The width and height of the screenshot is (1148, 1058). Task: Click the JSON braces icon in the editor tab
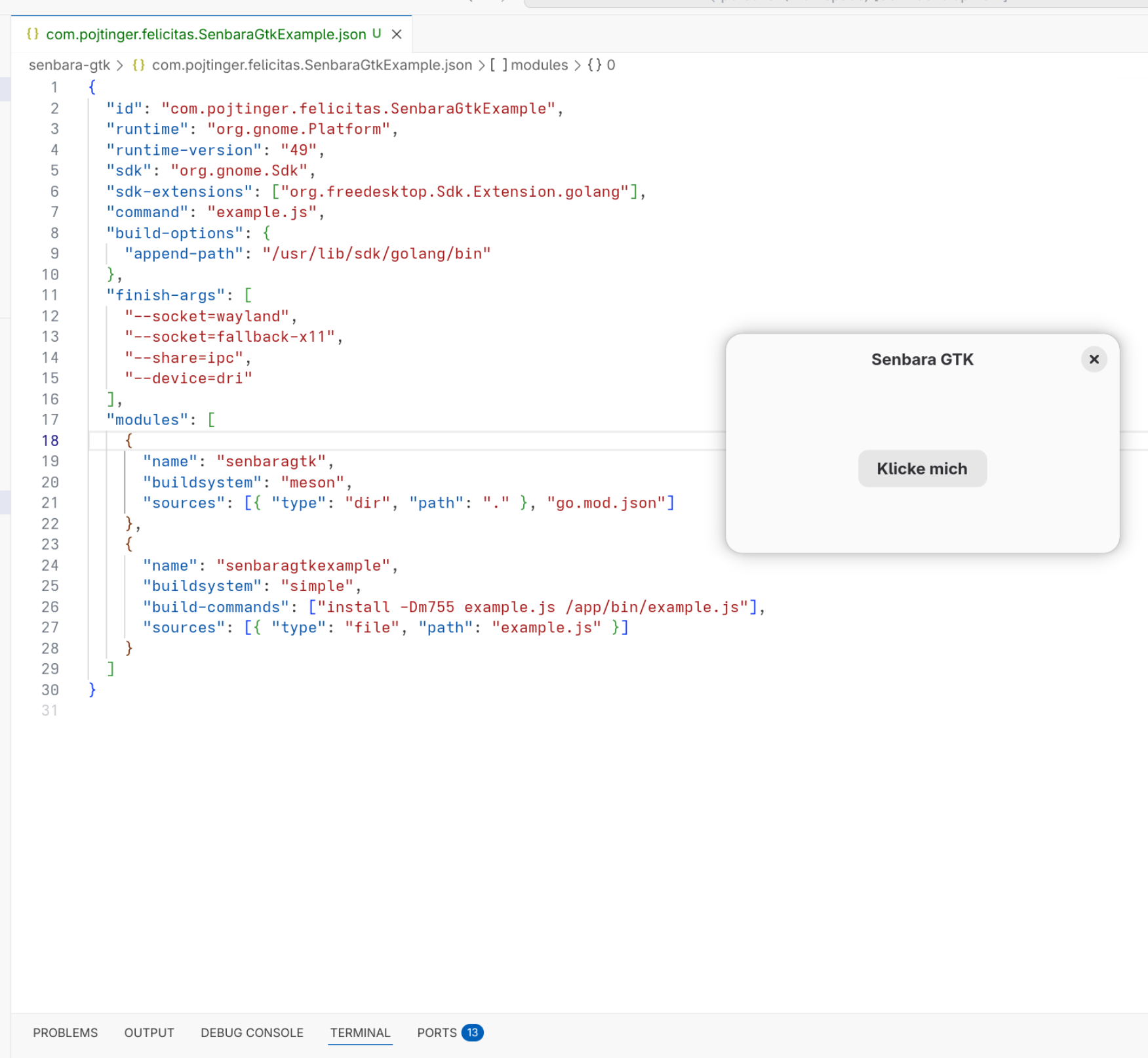click(33, 34)
